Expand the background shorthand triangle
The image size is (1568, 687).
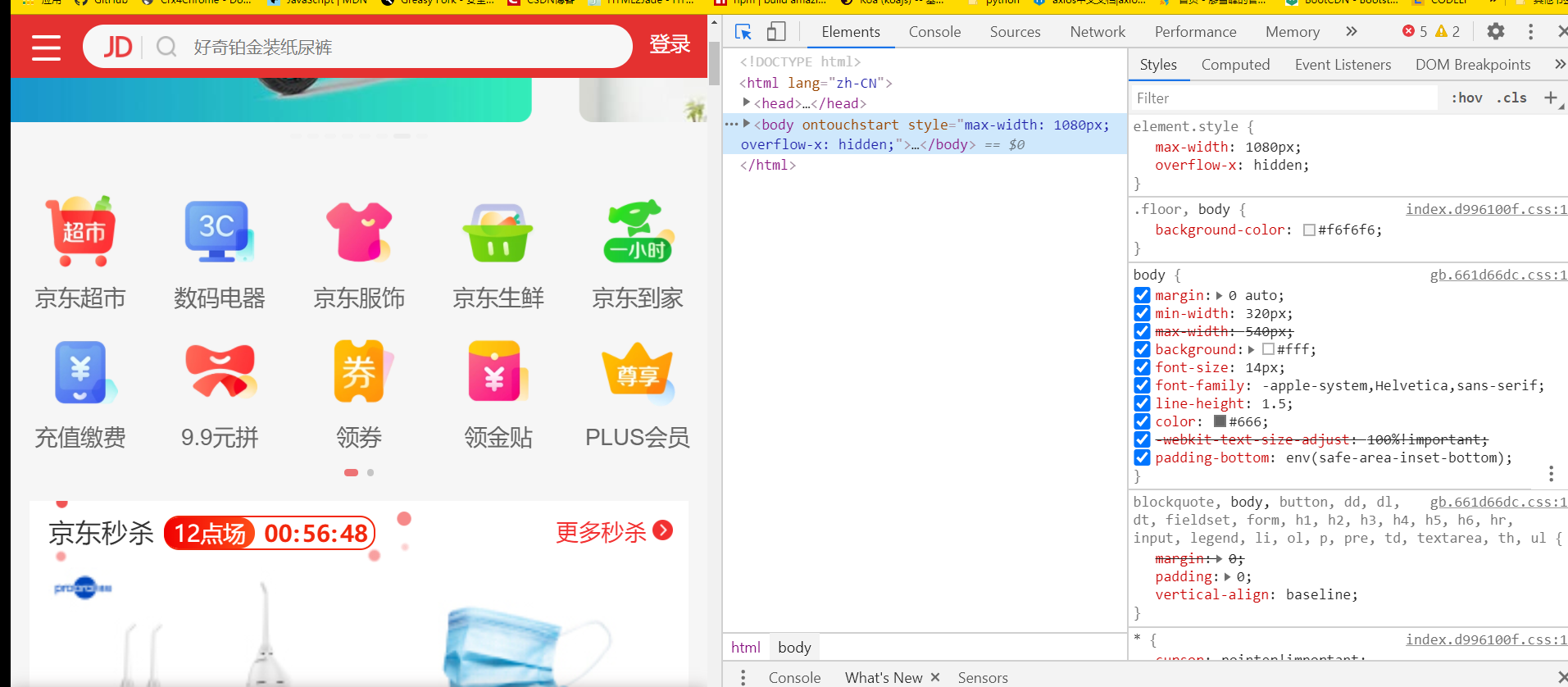click(1252, 349)
